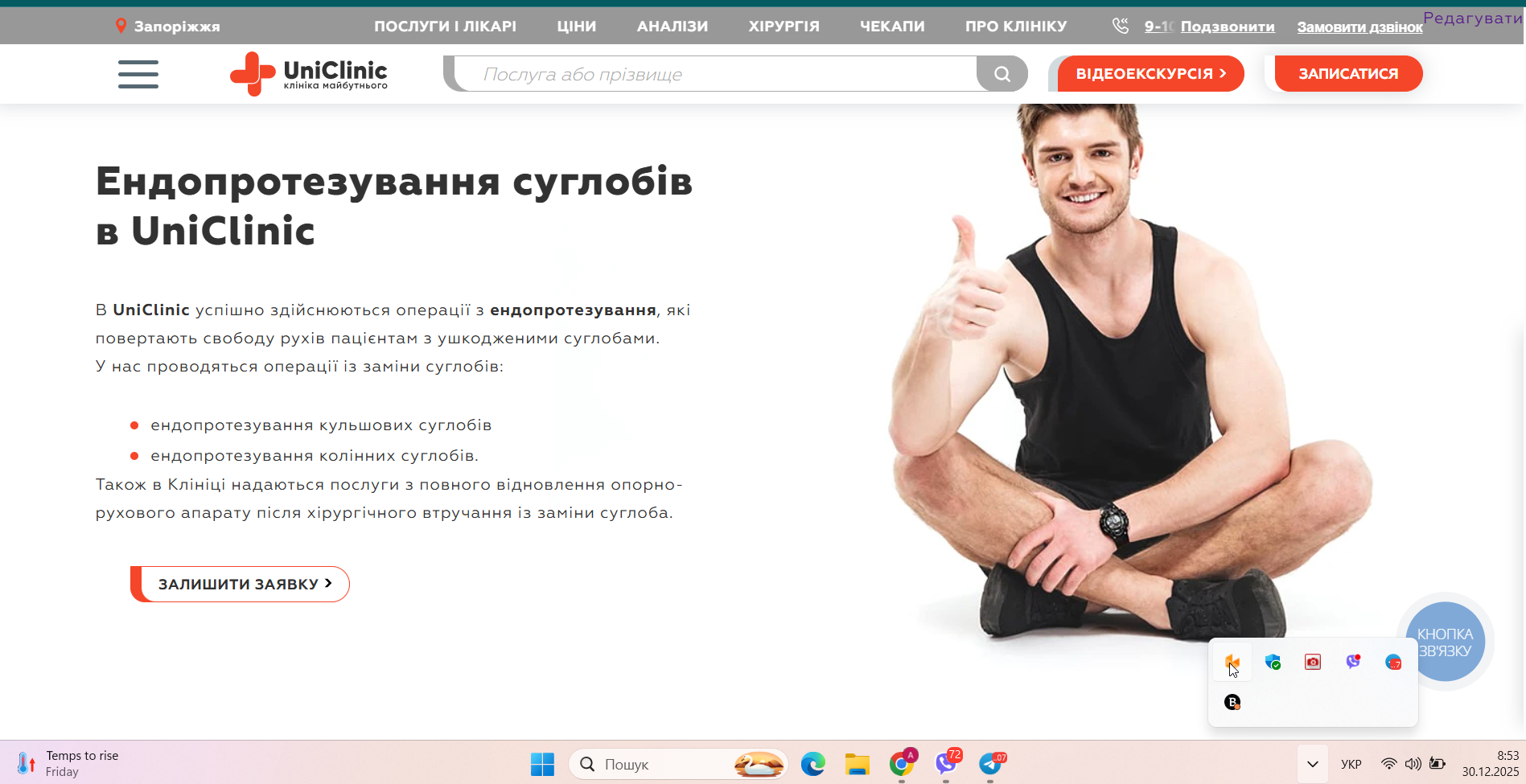This screenshot has width=1526, height=784.
Task: Click the Windows taskbar Пошук search box
Action: (x=678, y=764)
